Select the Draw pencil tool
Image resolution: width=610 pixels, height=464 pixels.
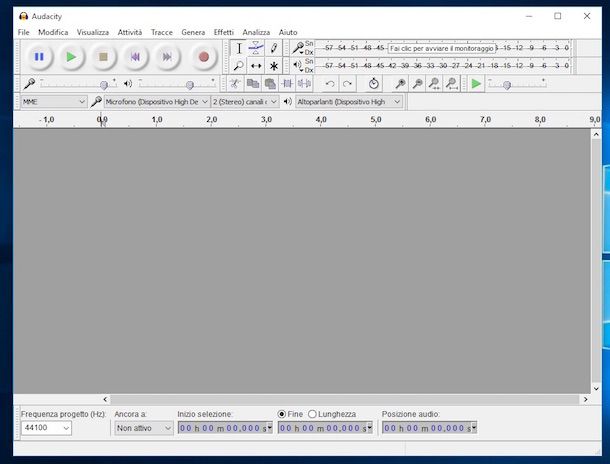tap(273, 48)
